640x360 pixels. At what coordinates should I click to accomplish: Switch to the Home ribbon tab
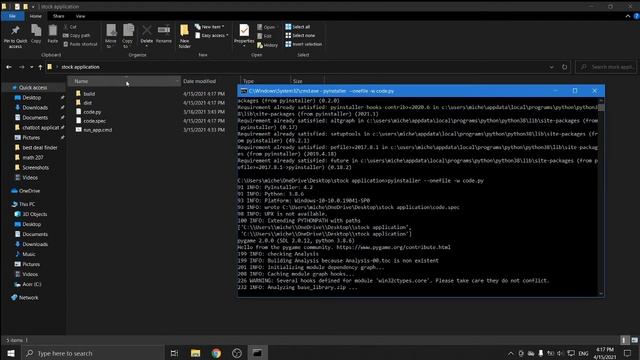tap(36, 16)
